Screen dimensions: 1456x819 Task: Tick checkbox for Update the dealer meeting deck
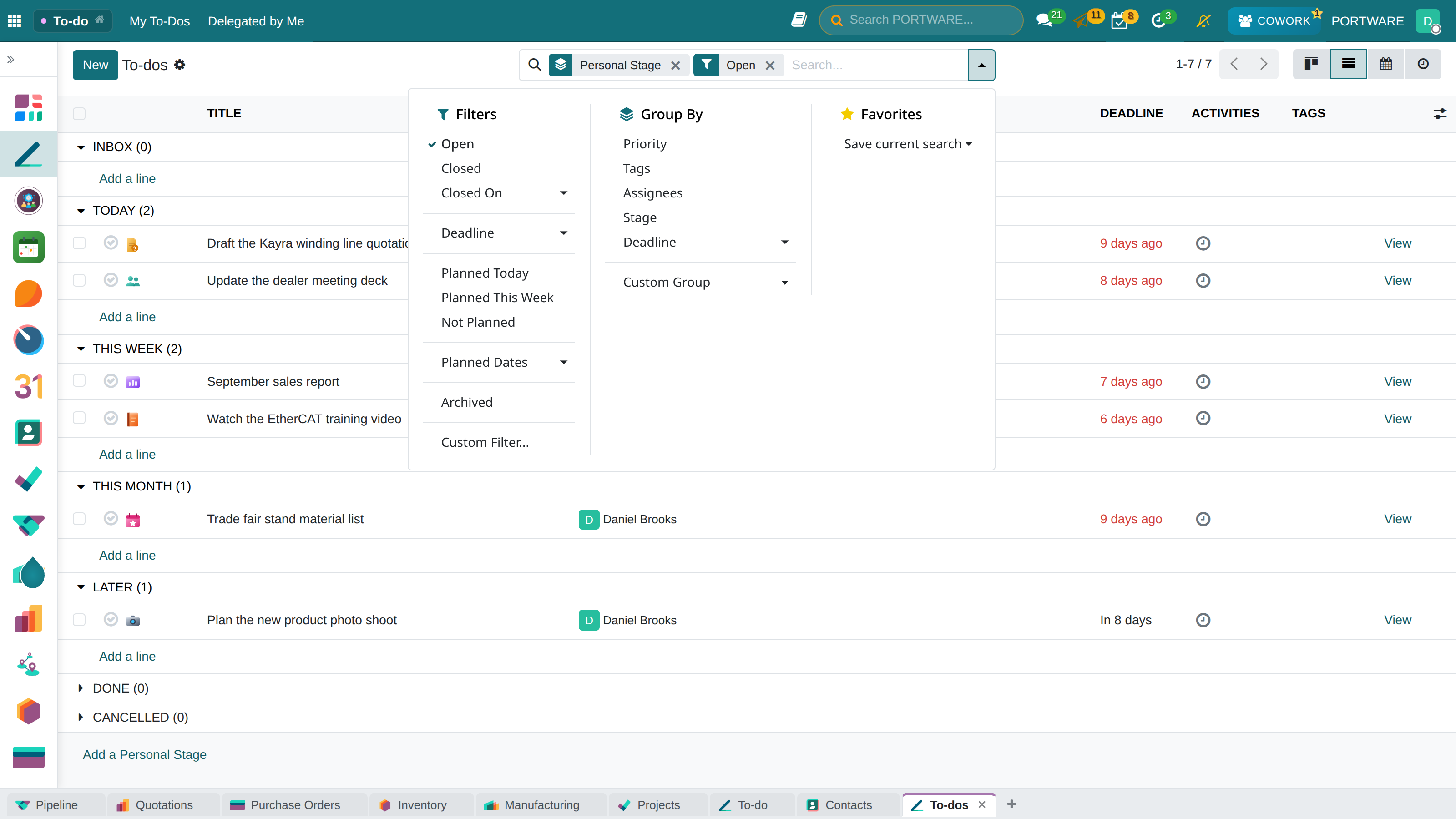[x=79, y=280]
